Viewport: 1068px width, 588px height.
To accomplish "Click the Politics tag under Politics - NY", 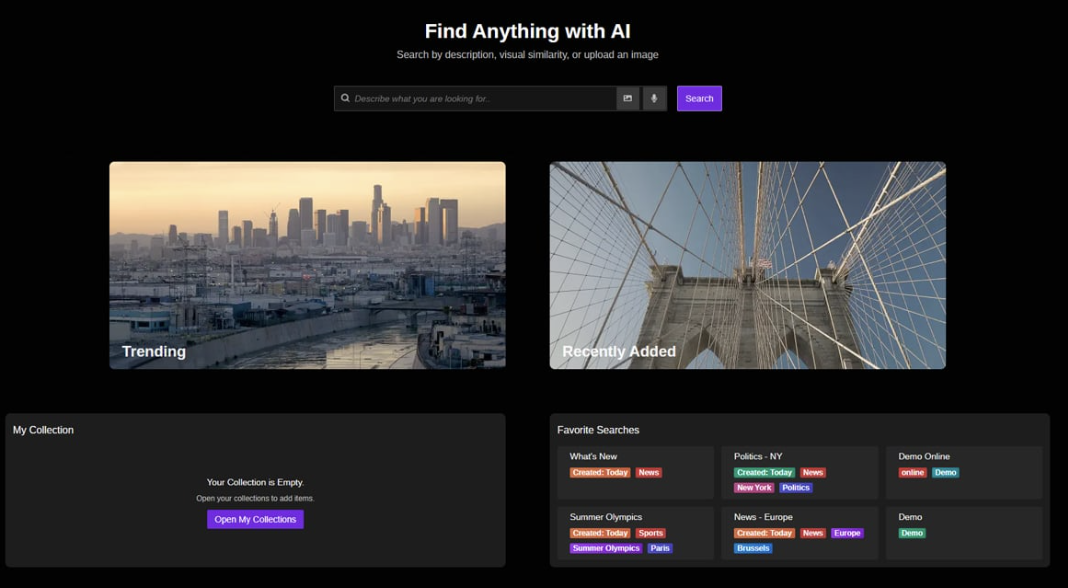I will click(796, 488).
